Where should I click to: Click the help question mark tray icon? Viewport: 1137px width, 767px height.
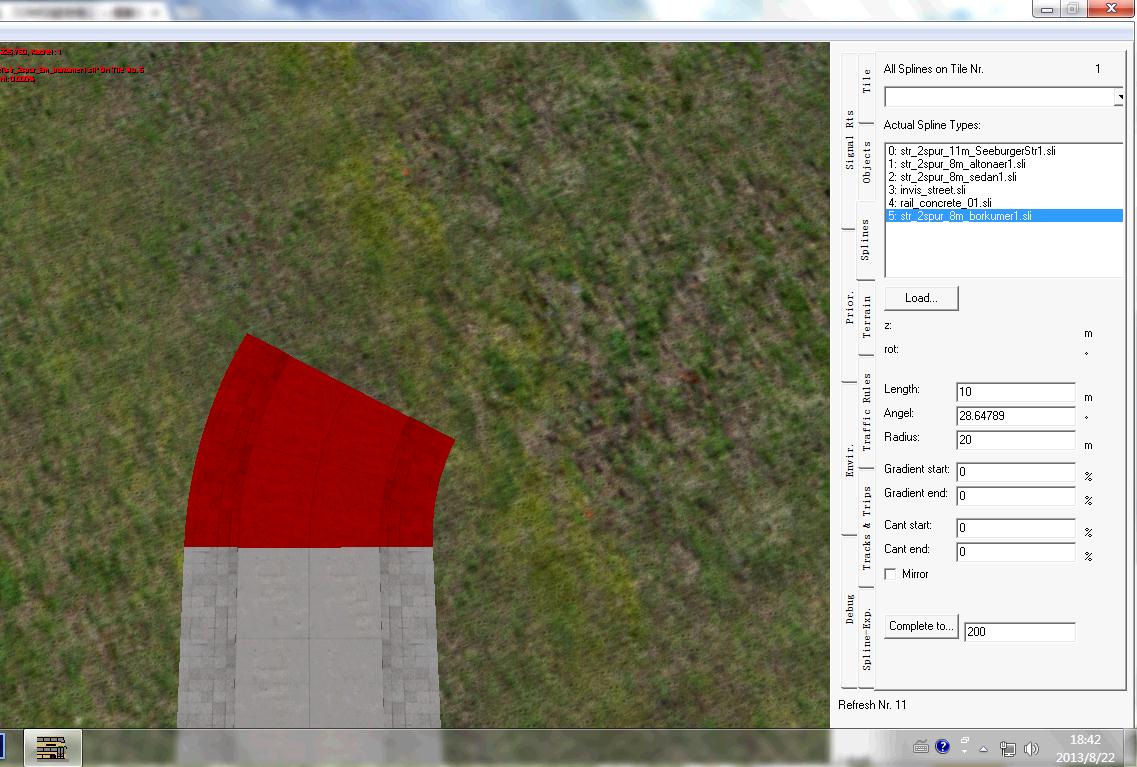(942, 747)
